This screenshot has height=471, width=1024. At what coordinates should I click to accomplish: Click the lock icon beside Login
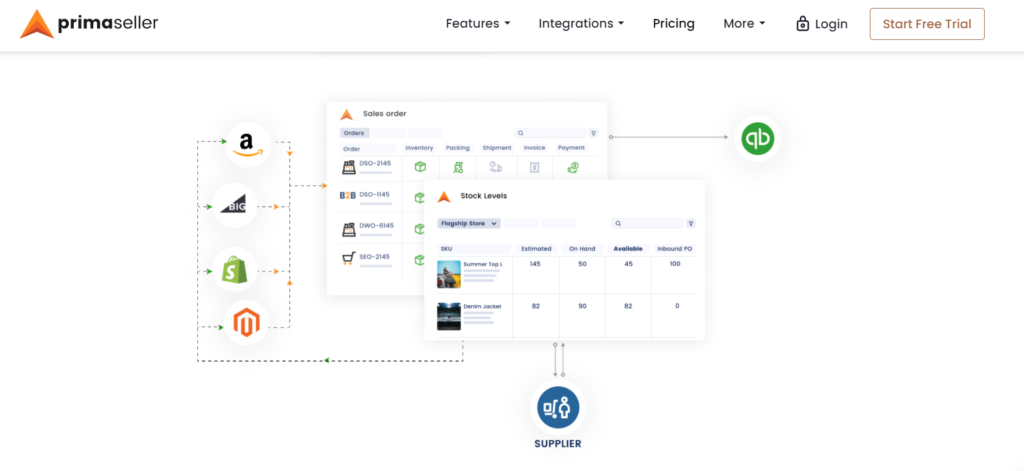[x=803, y=24]
